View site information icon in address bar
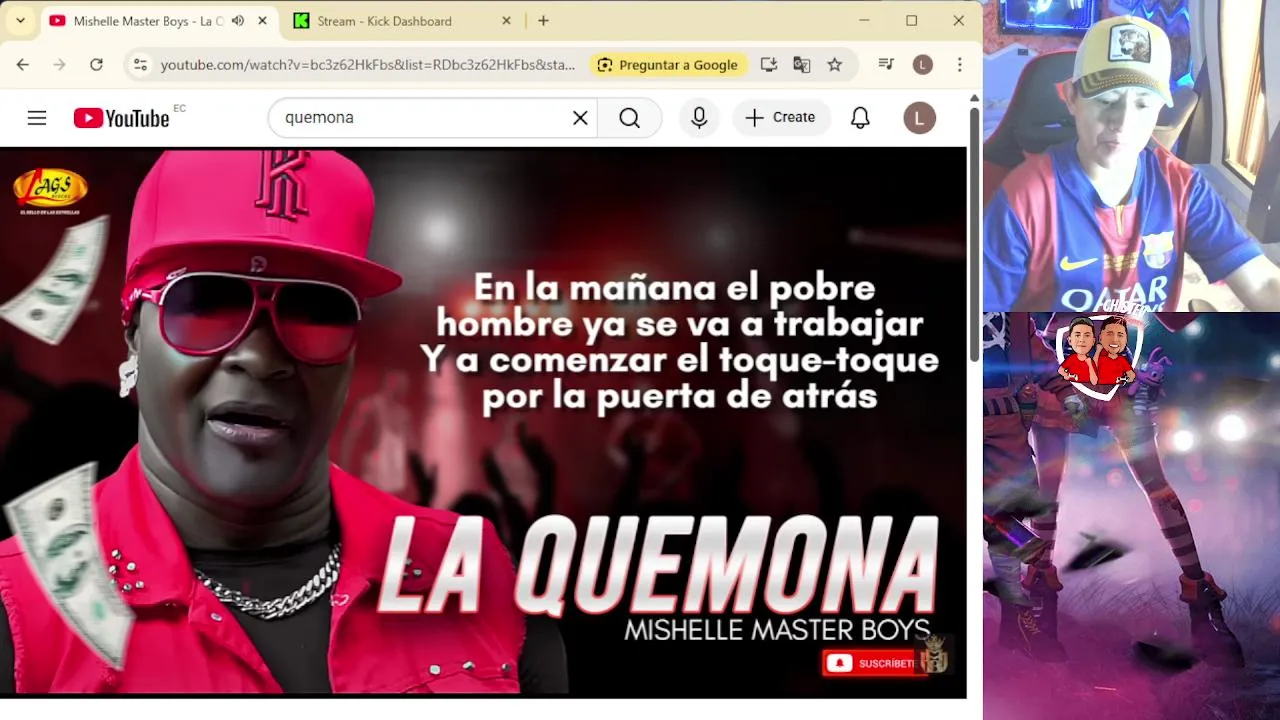The width and height of the screenshot is (1280, 720). click(140, 65)
